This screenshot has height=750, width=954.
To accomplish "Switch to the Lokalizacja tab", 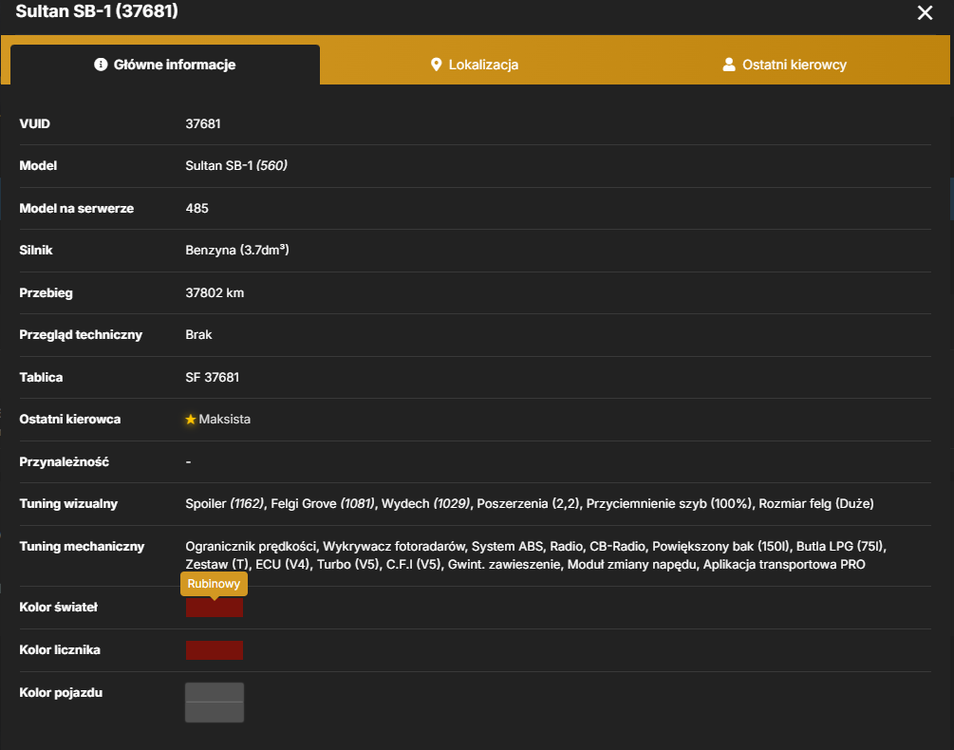I will (x=475, y=64).
